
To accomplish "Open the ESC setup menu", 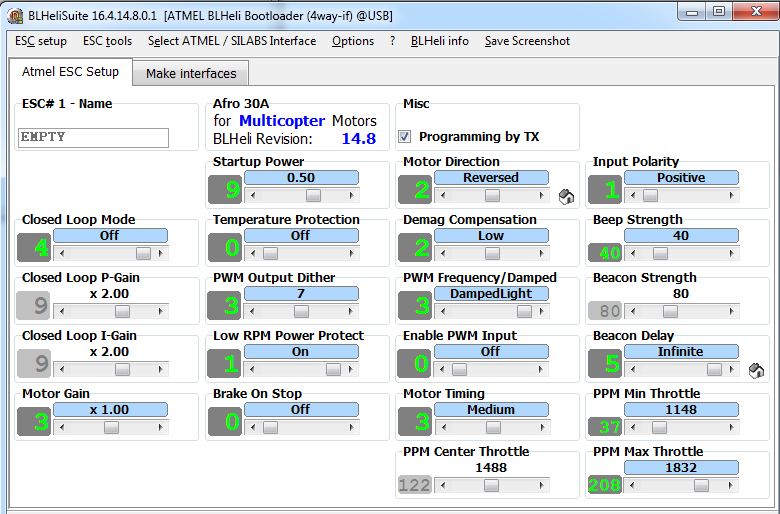I will coord(41,41).
